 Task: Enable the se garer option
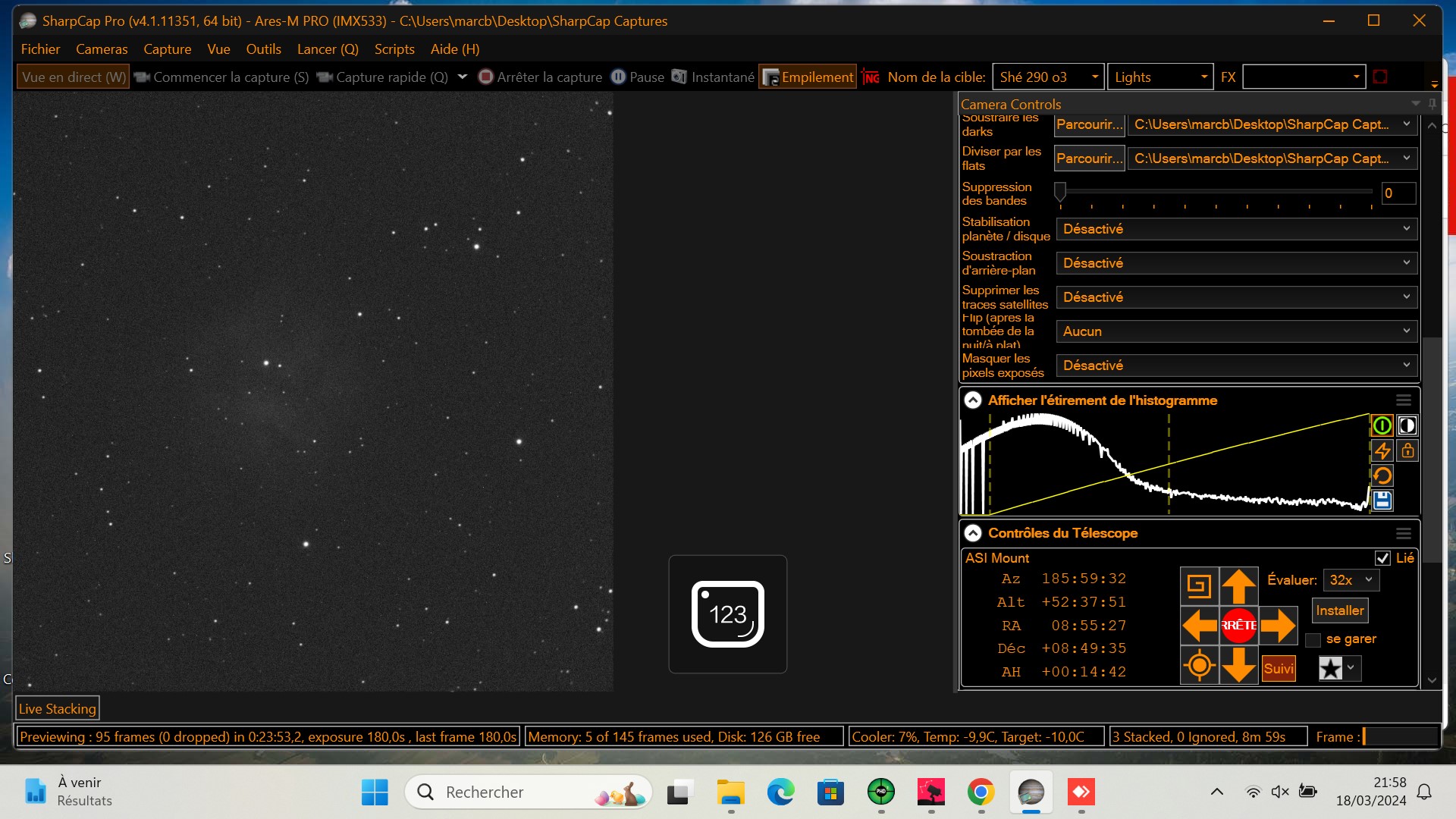coord(1313,639)
